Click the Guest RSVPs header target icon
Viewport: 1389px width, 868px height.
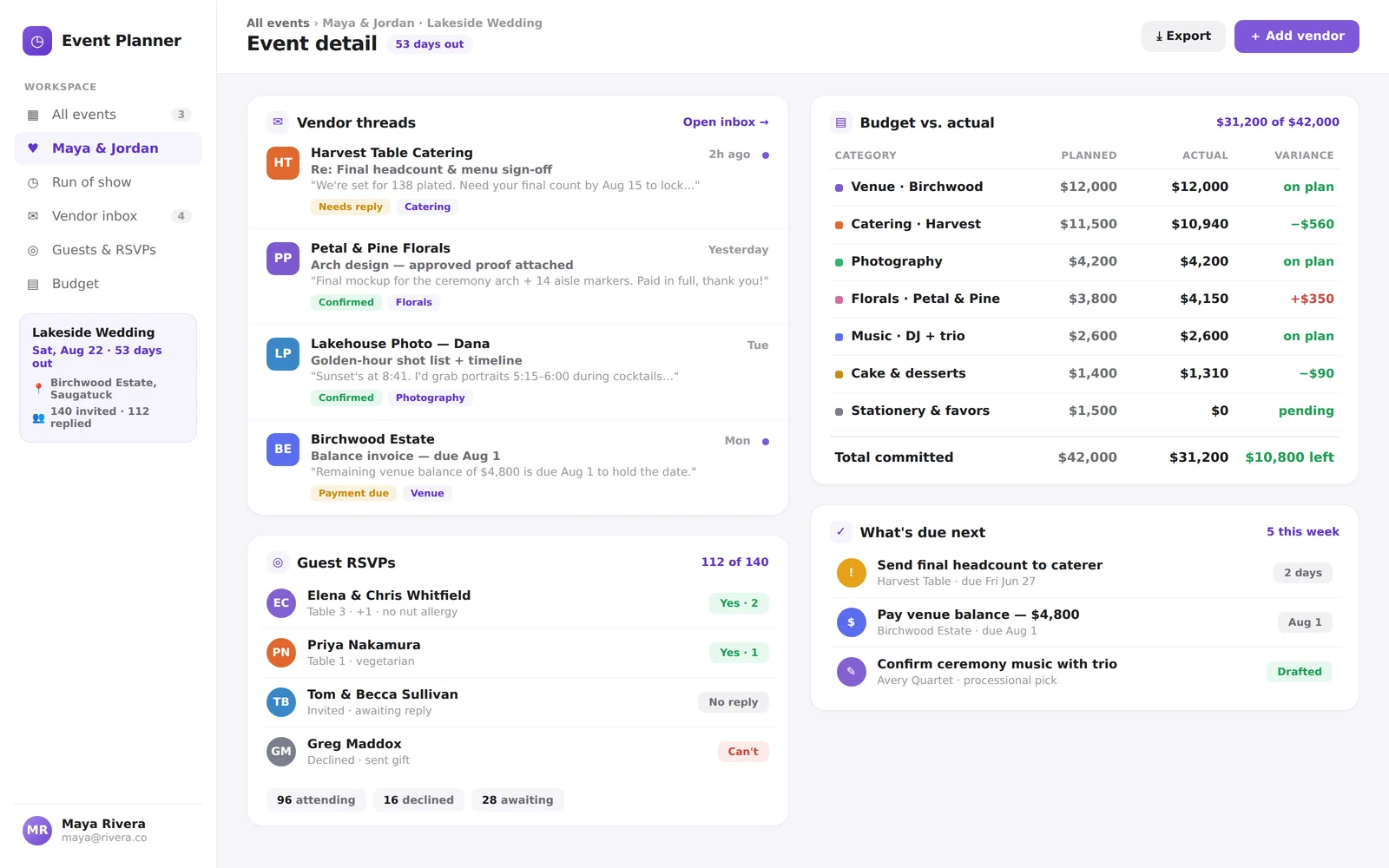(x=278, y=562)
